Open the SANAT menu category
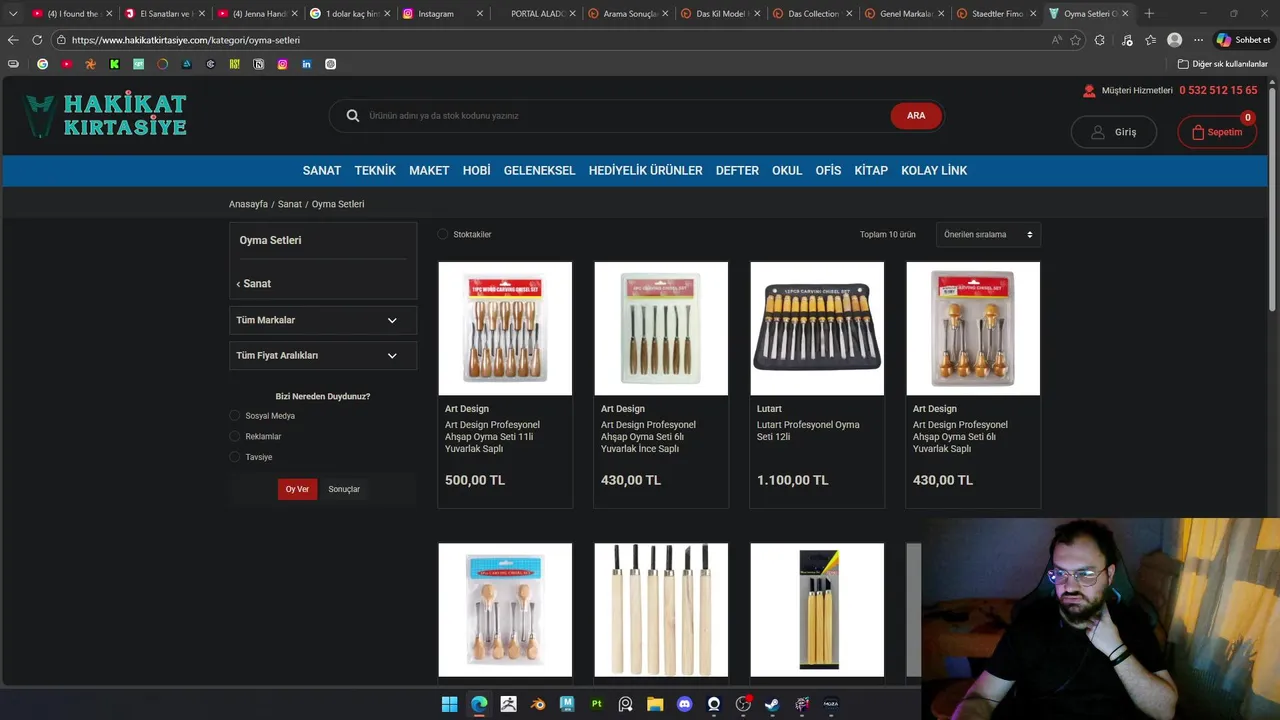This screenshot has height=720, width=1280. [322, 171]
